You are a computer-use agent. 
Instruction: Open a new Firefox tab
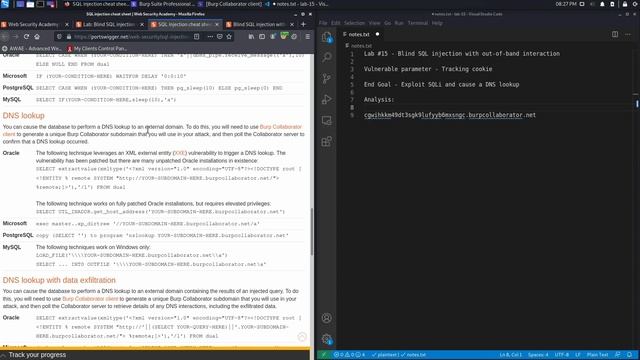(303, 24)
